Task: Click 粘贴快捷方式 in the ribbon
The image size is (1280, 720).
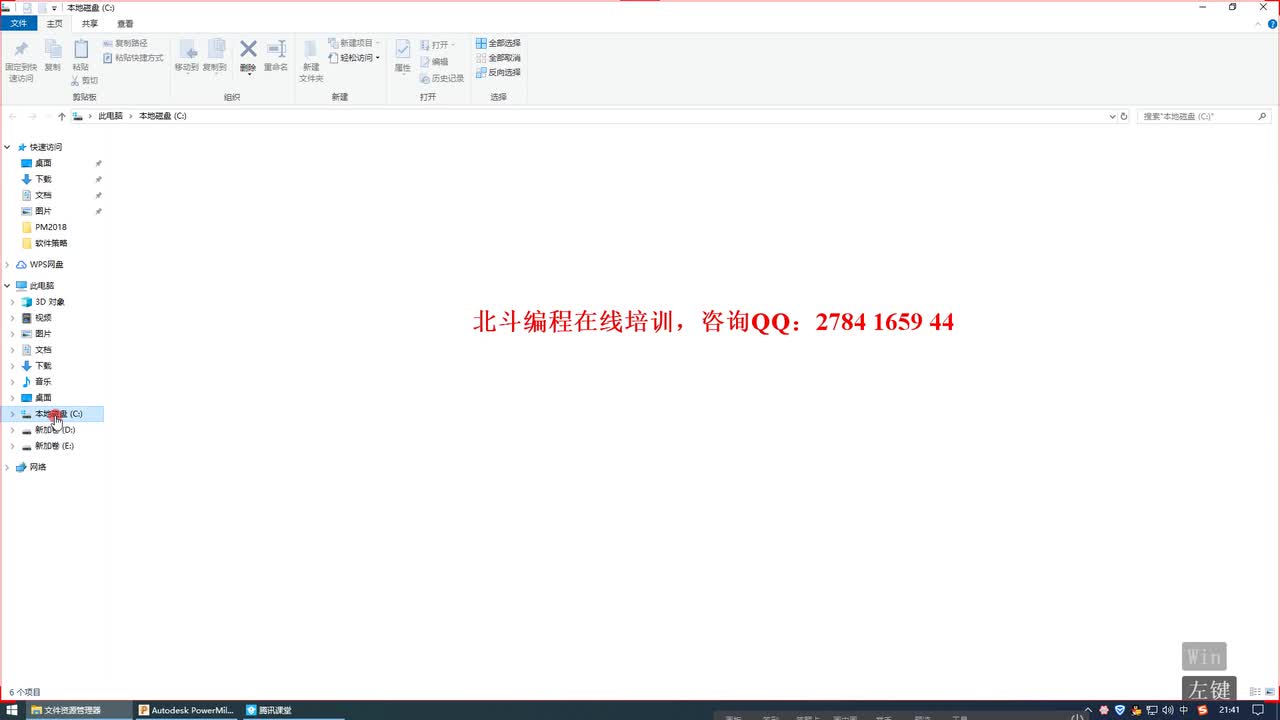Action: point(133,58)
